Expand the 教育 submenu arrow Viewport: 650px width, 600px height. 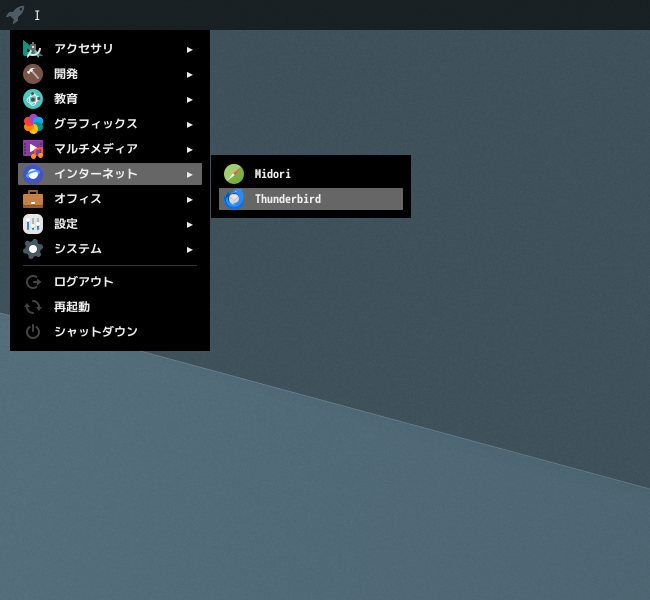click(189, 100)
